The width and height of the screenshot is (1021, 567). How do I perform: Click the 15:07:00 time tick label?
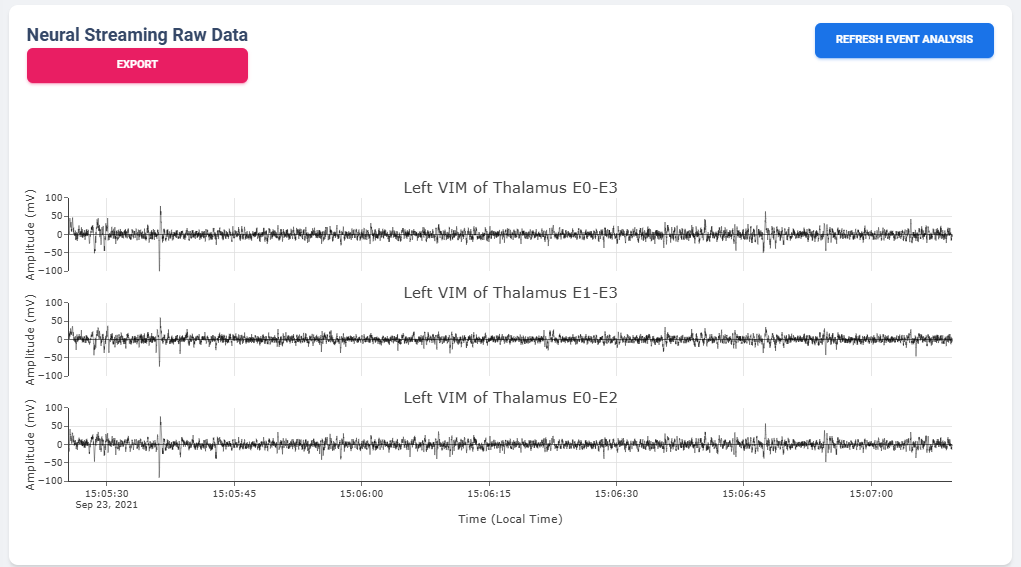871,493
